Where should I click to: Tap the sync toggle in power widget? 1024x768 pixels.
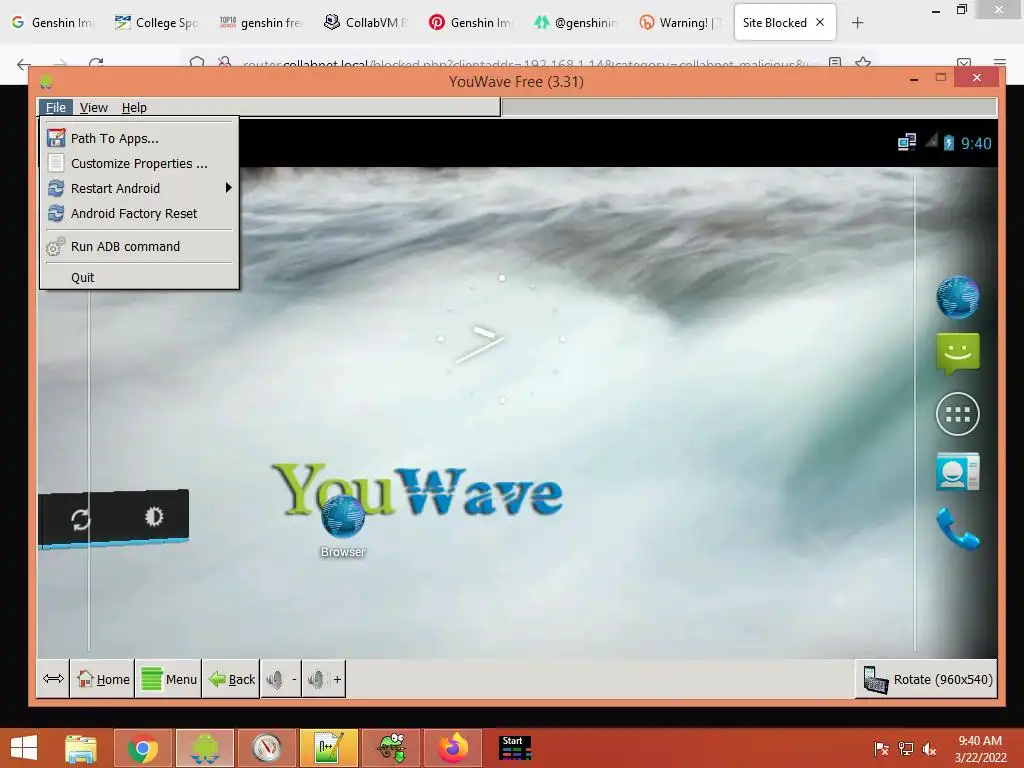(80, 520)
